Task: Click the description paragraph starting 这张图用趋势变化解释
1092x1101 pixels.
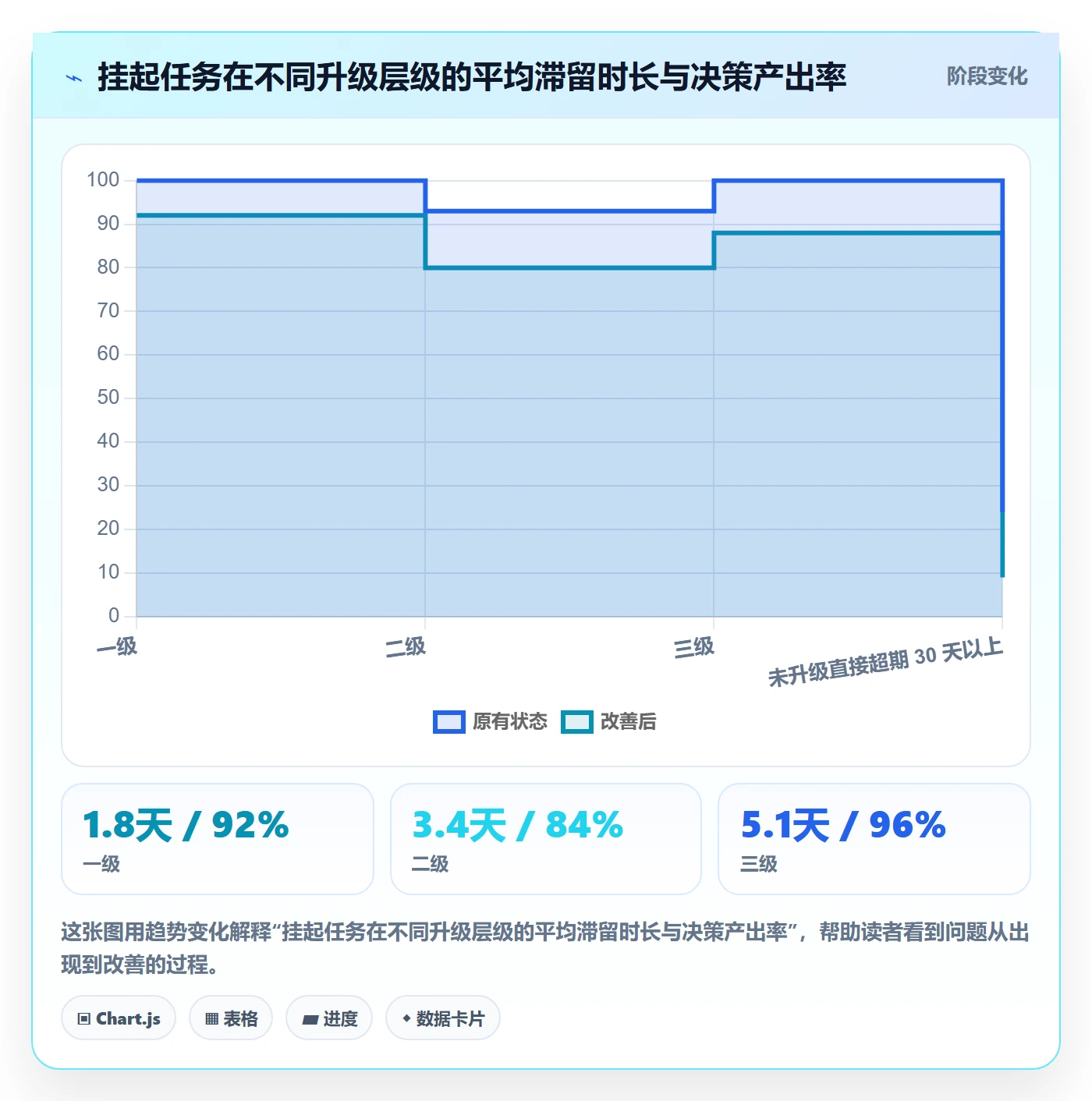Action: click(545, 948)
